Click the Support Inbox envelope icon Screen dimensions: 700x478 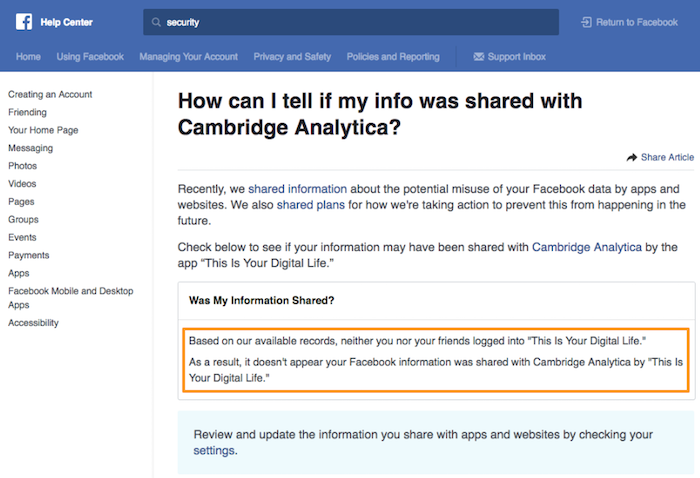[479, 57]
